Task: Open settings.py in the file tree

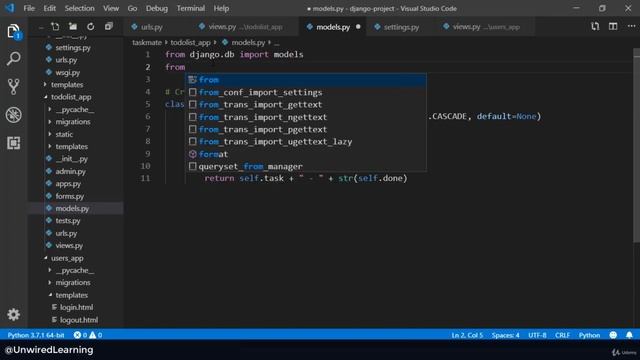Action: (x=73, y=47)
